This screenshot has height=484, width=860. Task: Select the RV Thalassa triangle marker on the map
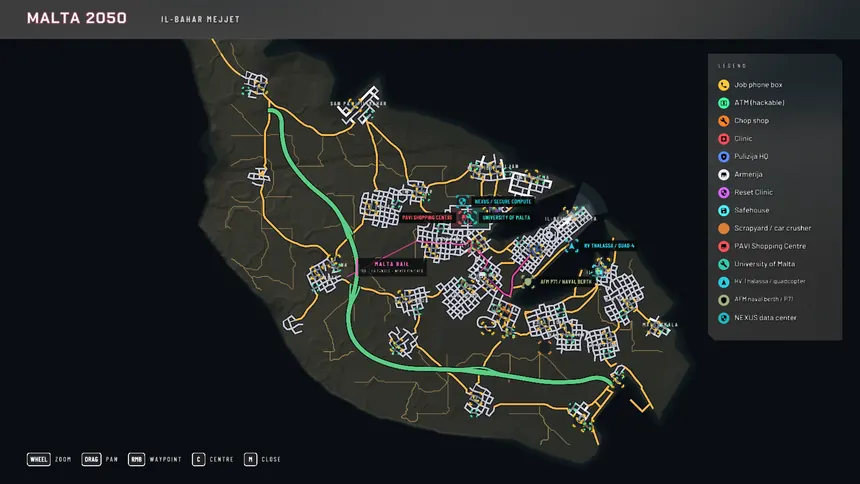(572, 246)
